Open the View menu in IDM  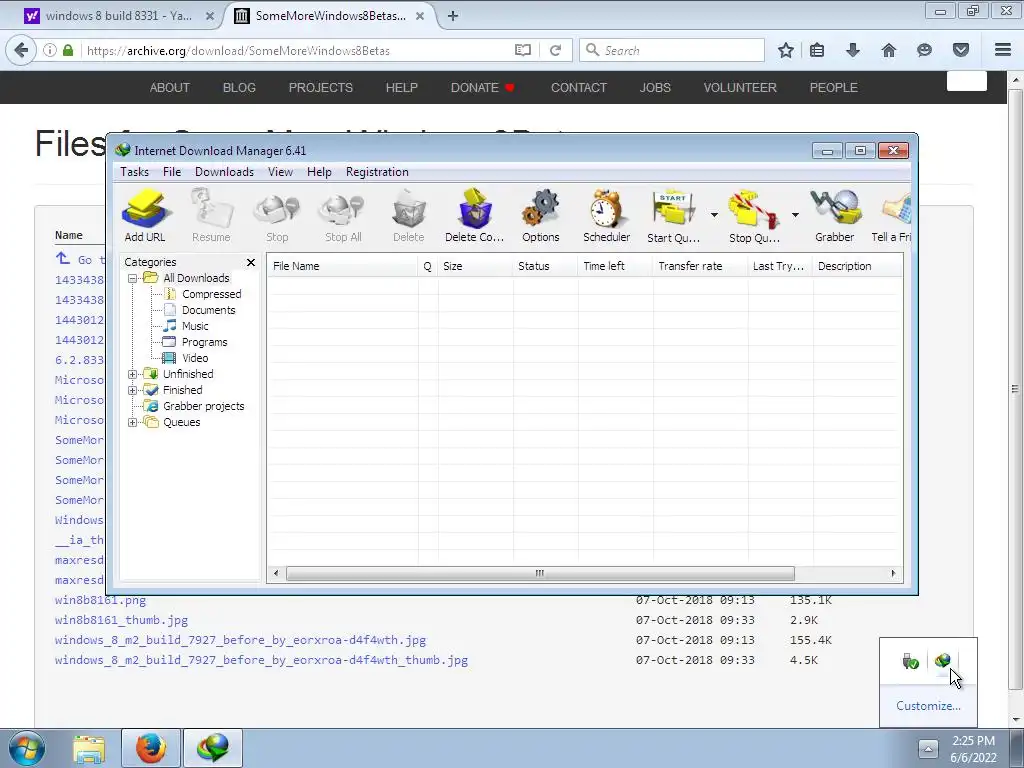pos(280,172)
